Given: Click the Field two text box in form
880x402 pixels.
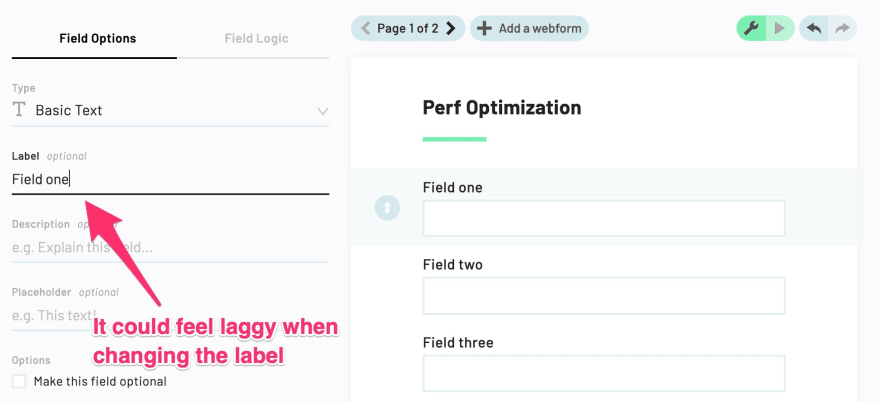Looking at the screenshot, I should [604, 295].
